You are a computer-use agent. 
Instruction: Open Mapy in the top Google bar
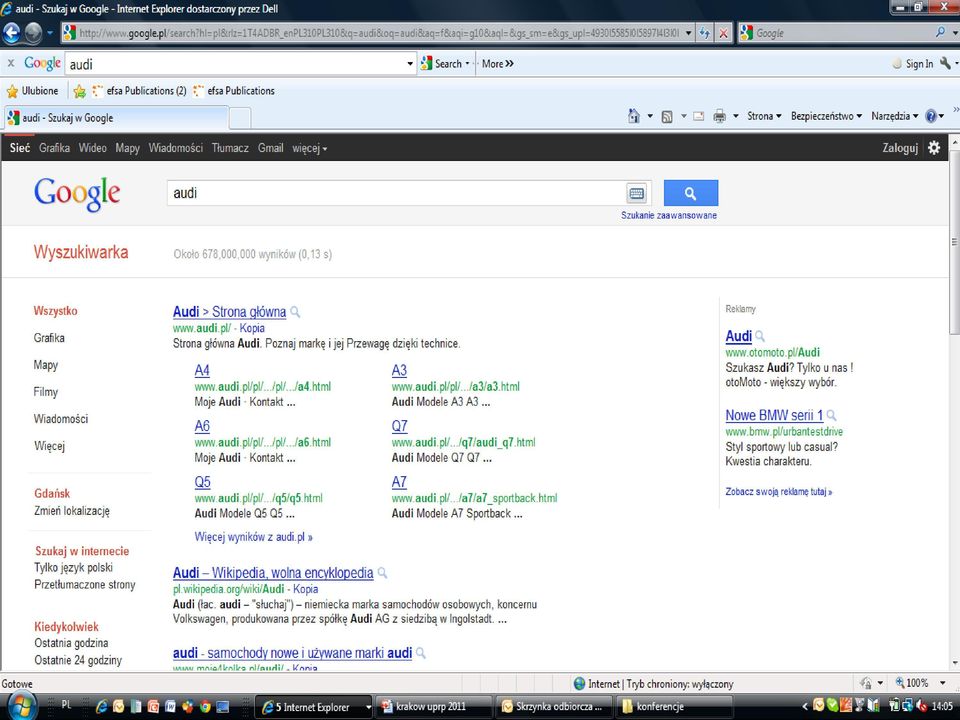(x=127, y=148)
